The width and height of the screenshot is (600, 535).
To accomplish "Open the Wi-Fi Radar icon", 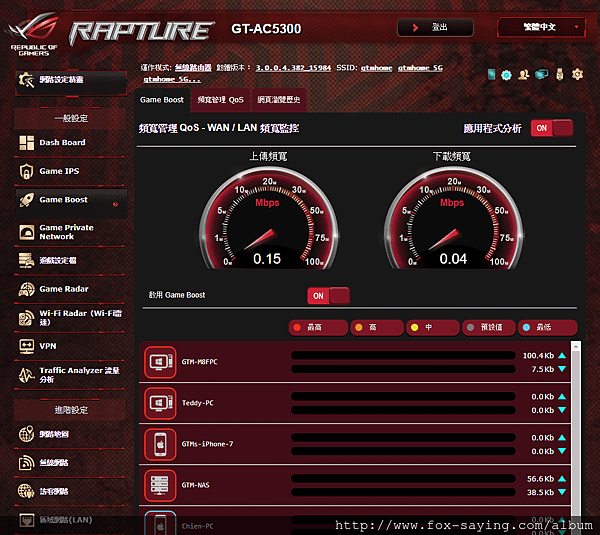I will pyautogui.click(x=27, y=318).
